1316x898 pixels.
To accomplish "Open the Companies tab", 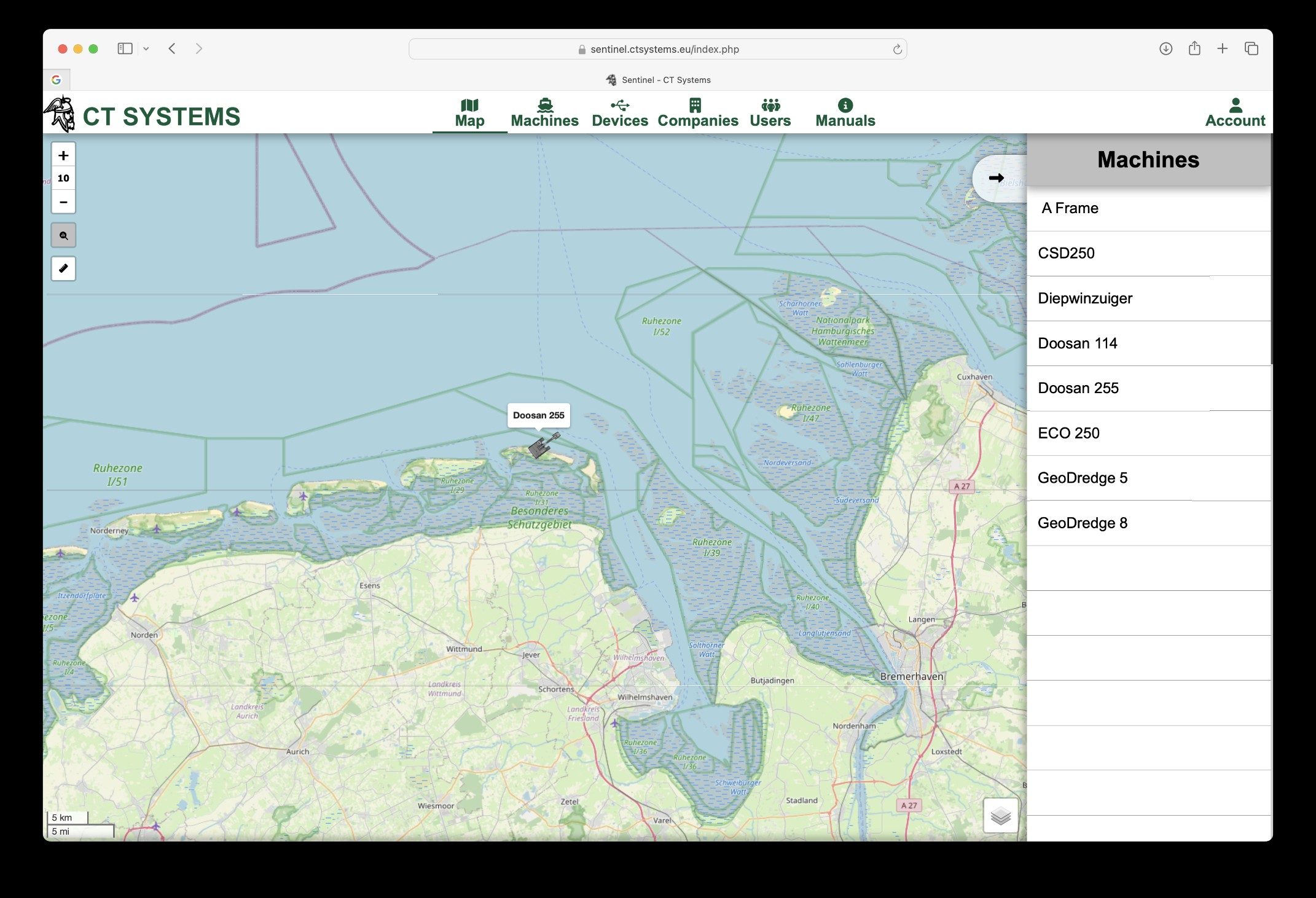I will point(697,113).
